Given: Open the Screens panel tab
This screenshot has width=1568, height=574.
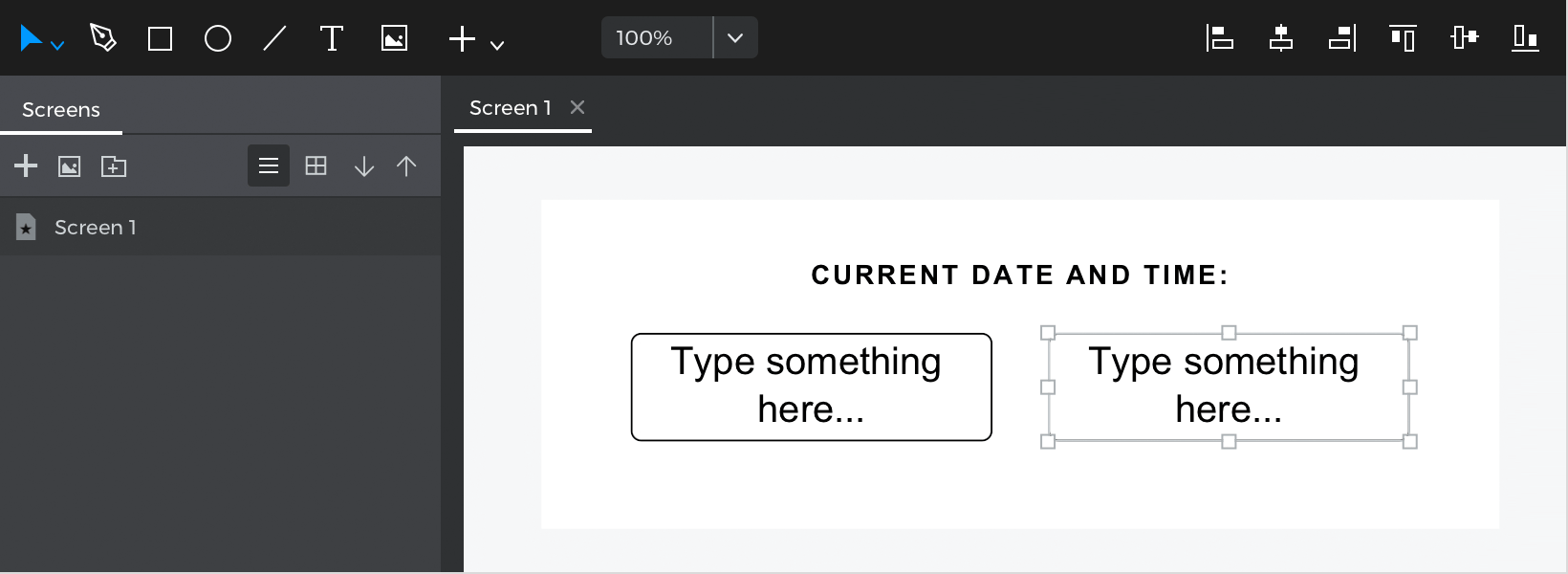Looking at the screenshot, I should [x=61, y=110].
